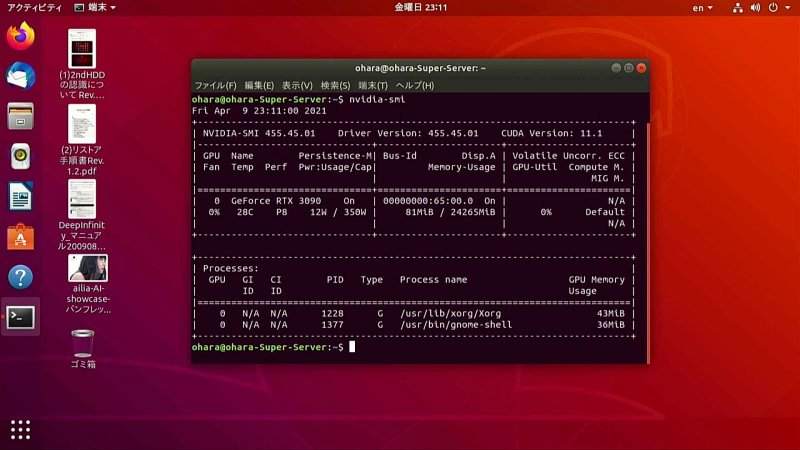
Task: Select the ゴミ箱 trash icon
Action: click(83, 349)
